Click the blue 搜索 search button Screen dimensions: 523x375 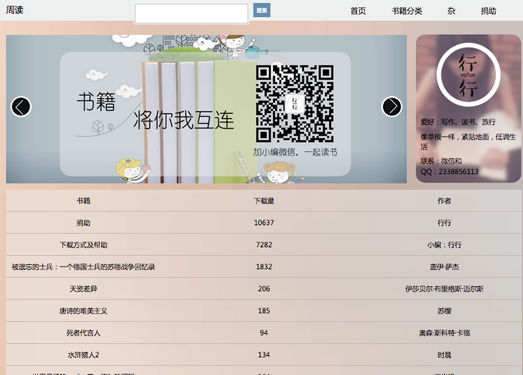(x=262, y=10)
